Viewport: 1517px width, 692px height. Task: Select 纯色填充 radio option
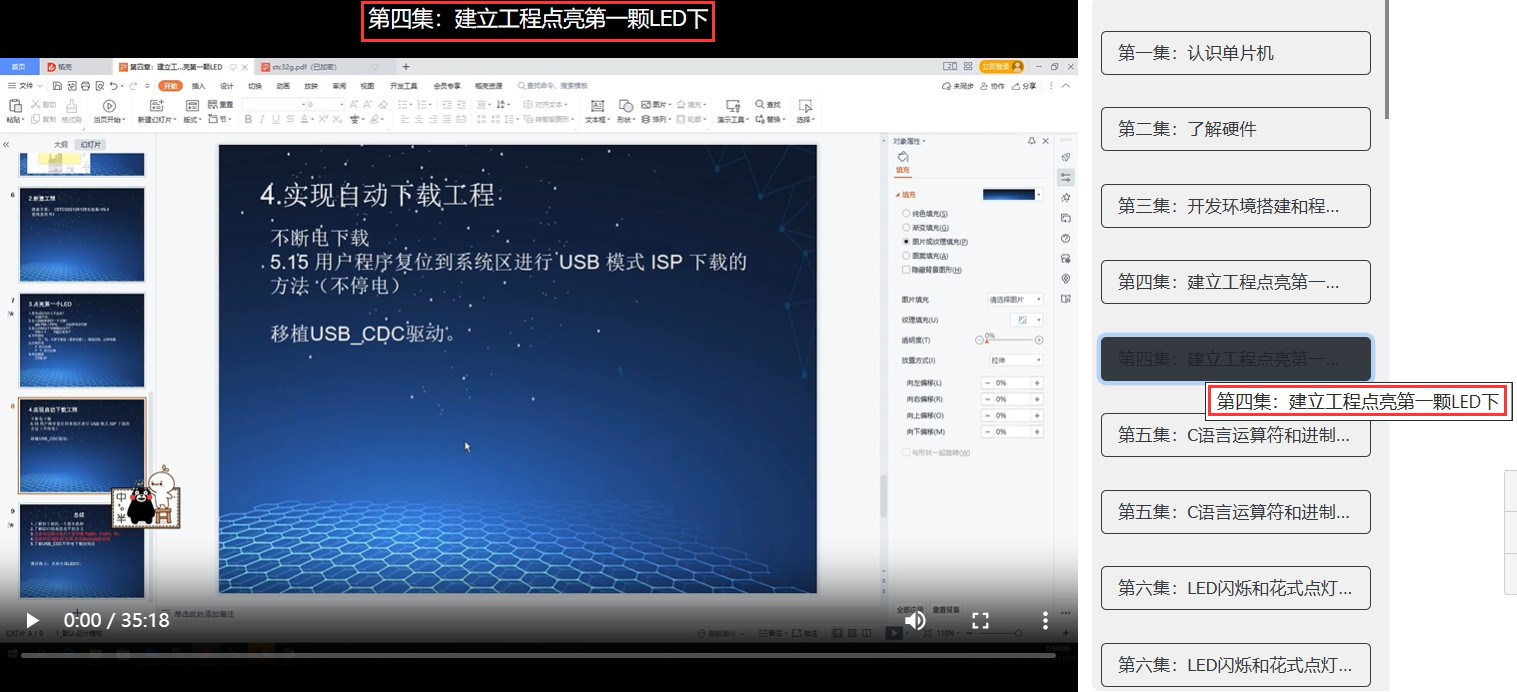click(906, 214)
